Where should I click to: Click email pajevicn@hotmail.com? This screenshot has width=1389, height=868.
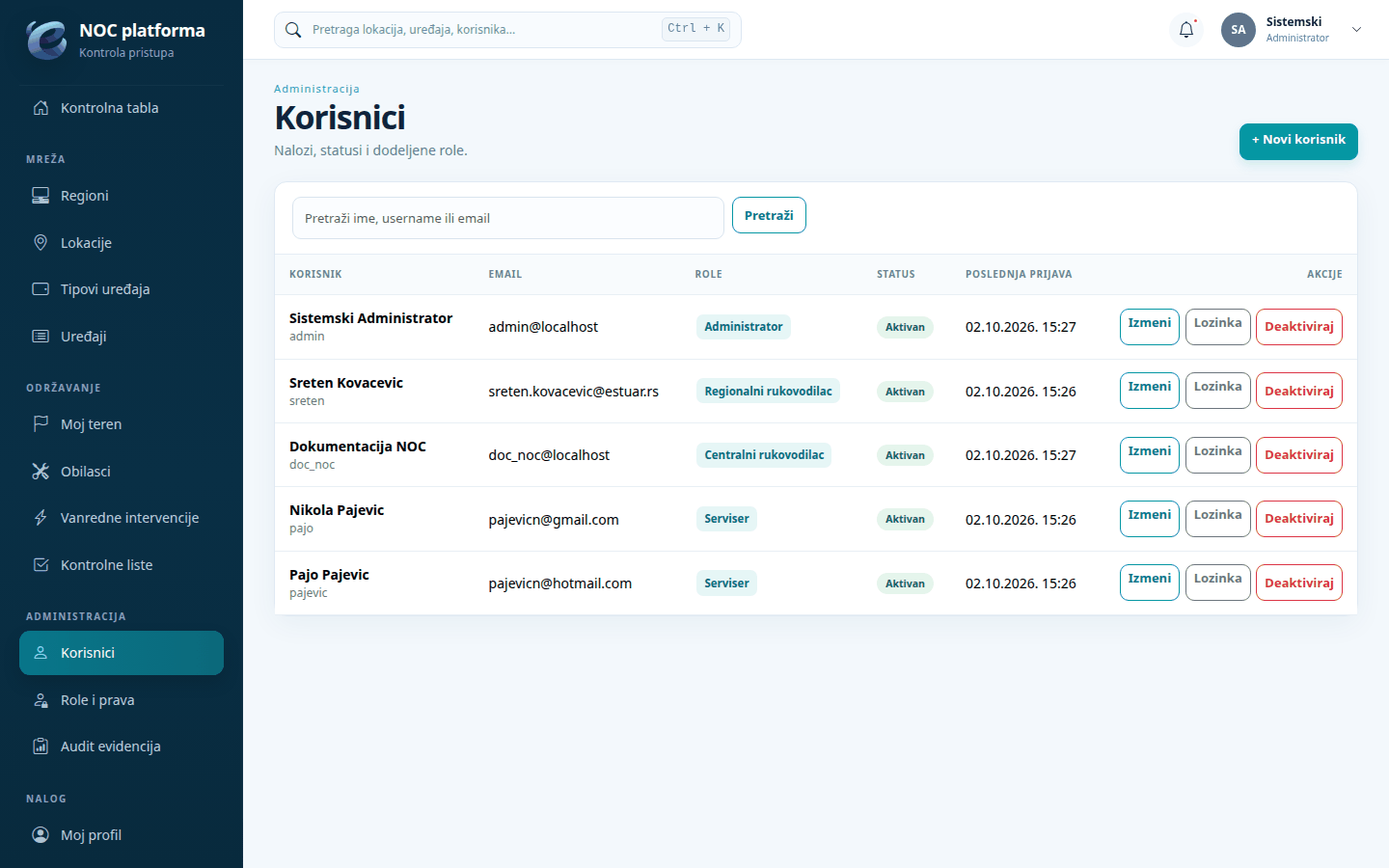[x=560, y=583]
